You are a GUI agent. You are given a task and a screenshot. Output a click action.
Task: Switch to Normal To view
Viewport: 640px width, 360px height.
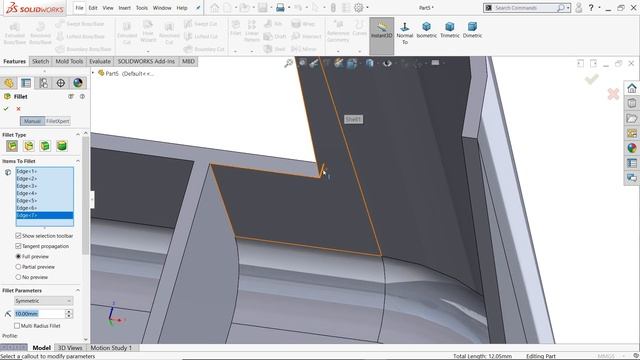point(404,33)
